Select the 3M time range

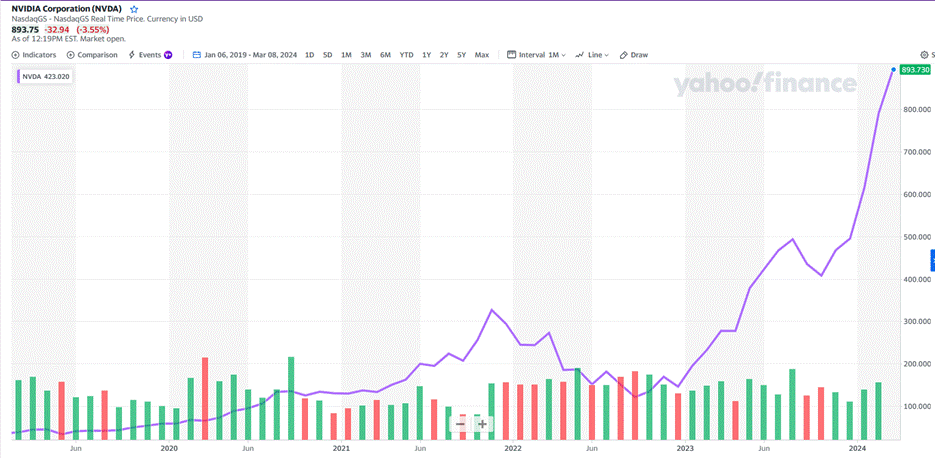[x=366, y=55]
